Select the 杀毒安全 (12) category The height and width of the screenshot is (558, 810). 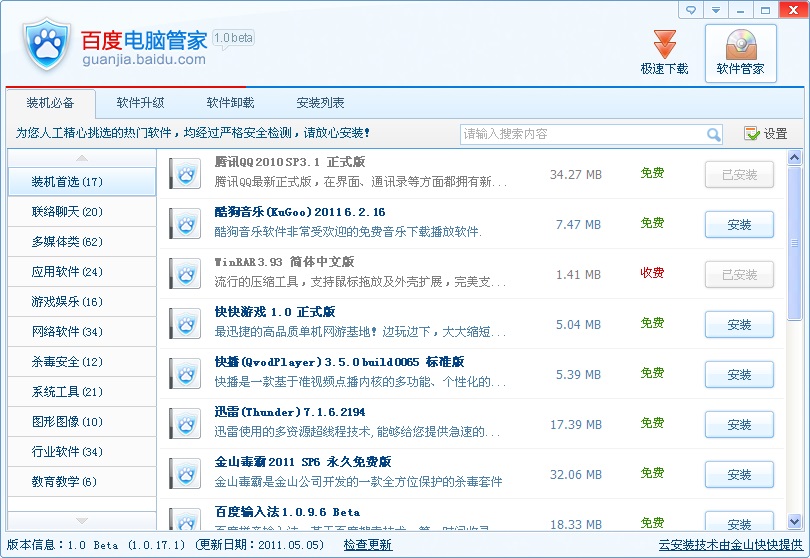click(67, 362)
